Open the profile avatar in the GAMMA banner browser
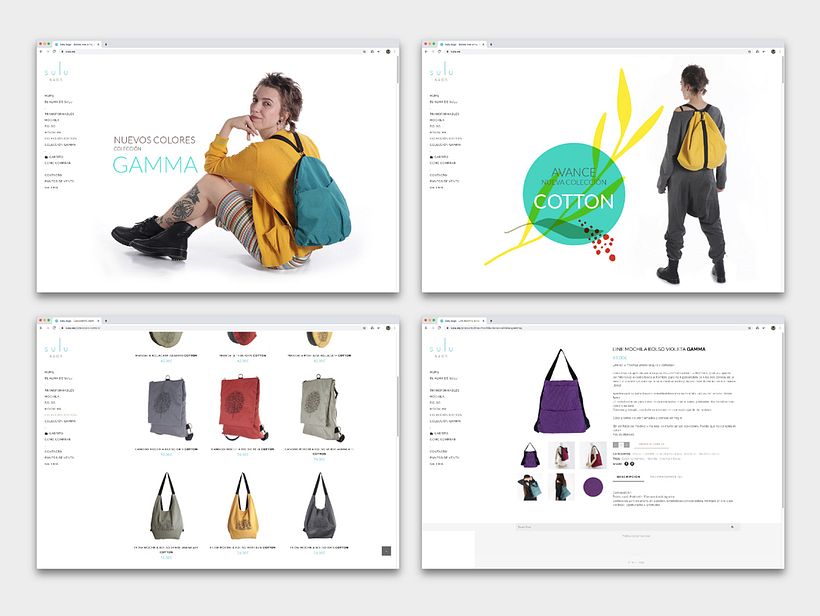 click(389, 52)
